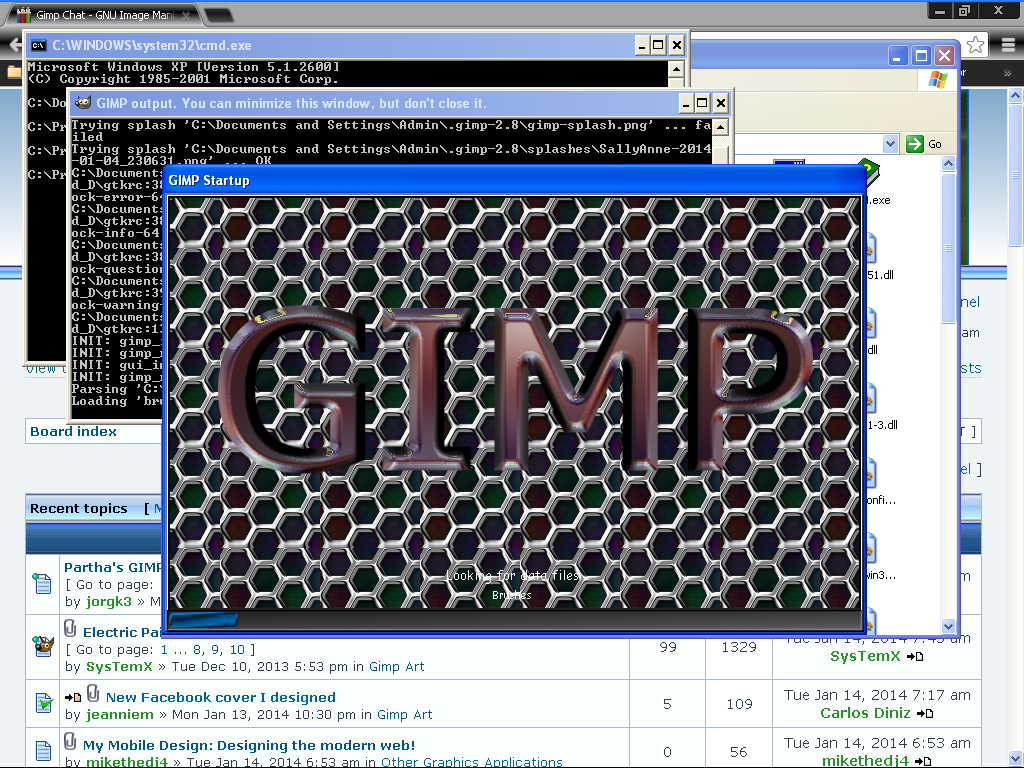Open jeanniem's profile link
The width and height of the screenshot is (1024, 768).
click(x=120, y=714)
